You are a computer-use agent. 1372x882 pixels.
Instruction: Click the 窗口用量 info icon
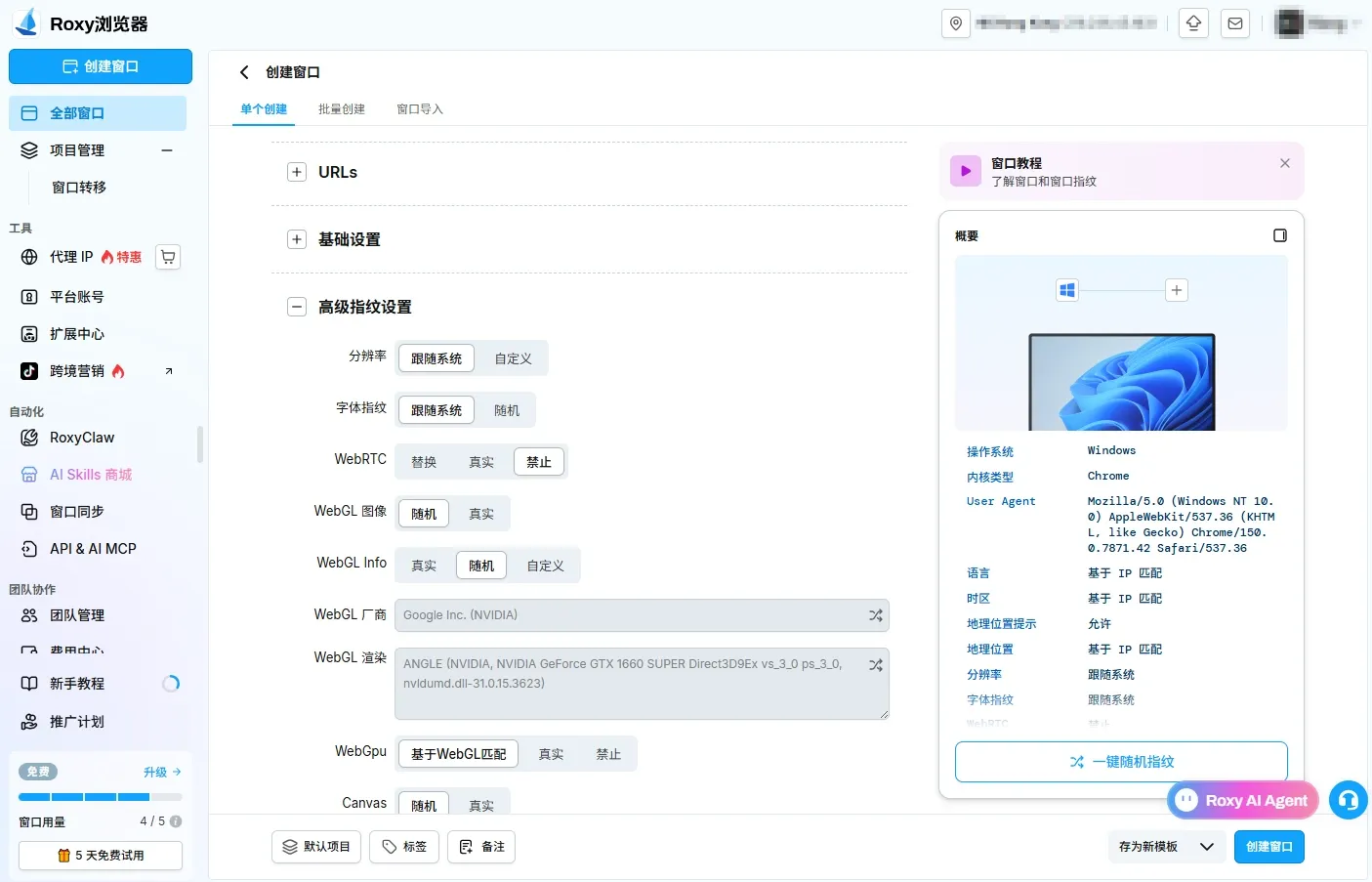tap(176, 821)
